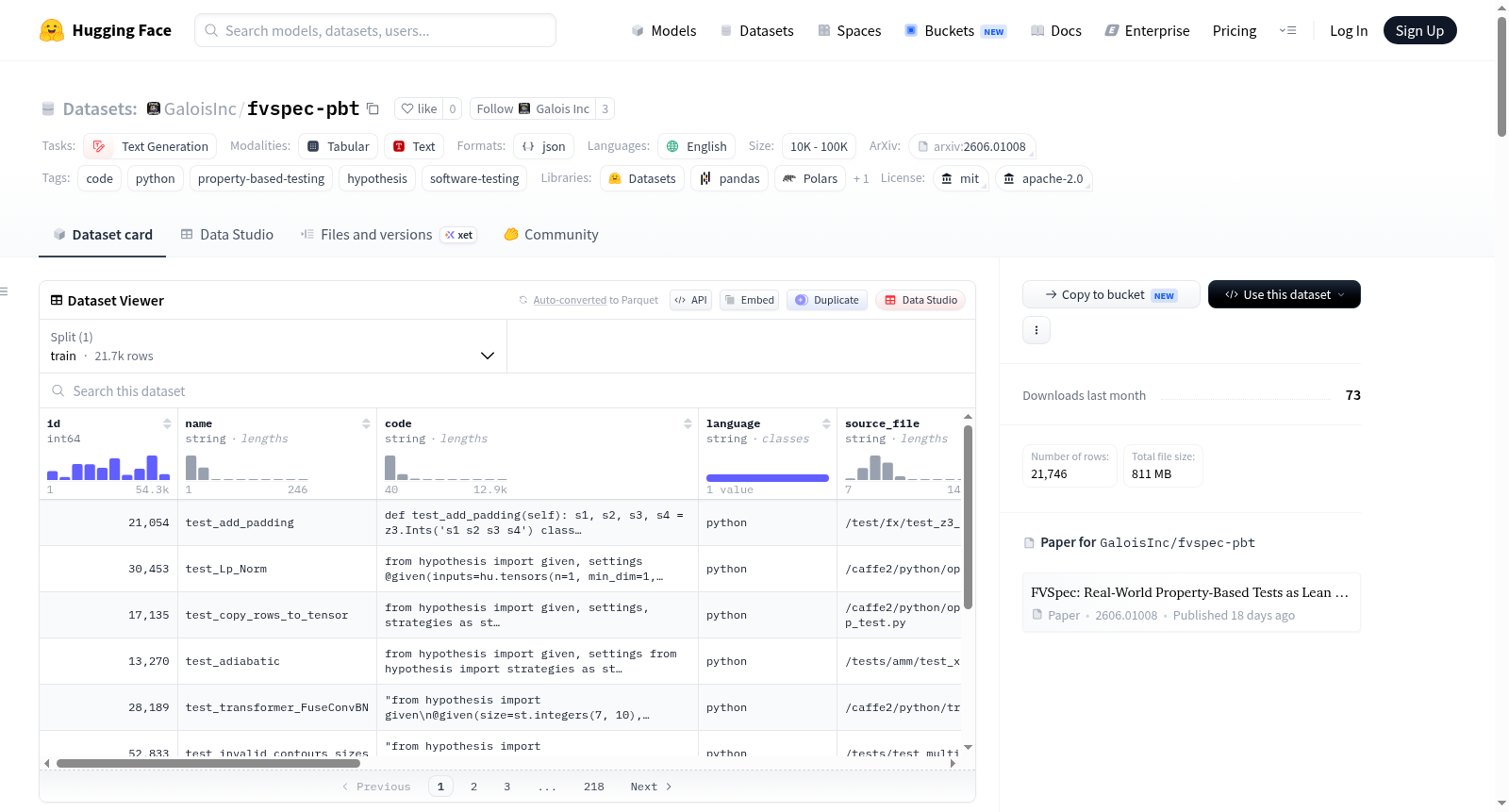Switch to the Community tab
The width and height of the screenshot is (1509, 812).
[x=552, y=234]
